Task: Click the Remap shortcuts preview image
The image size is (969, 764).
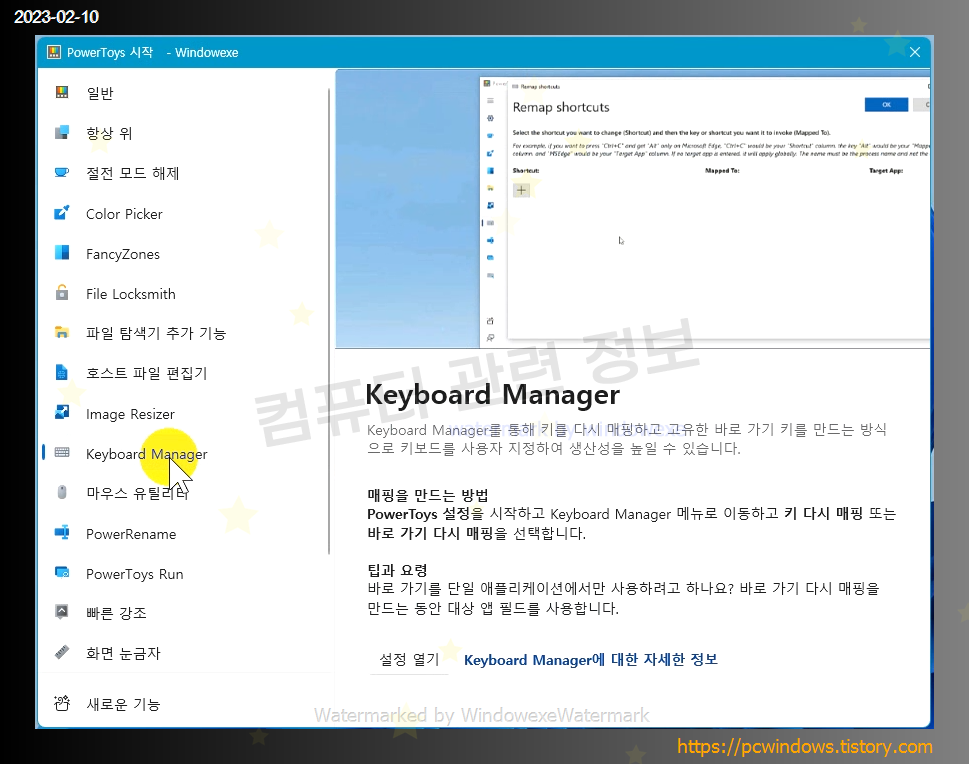Action: tap(633, 208)
